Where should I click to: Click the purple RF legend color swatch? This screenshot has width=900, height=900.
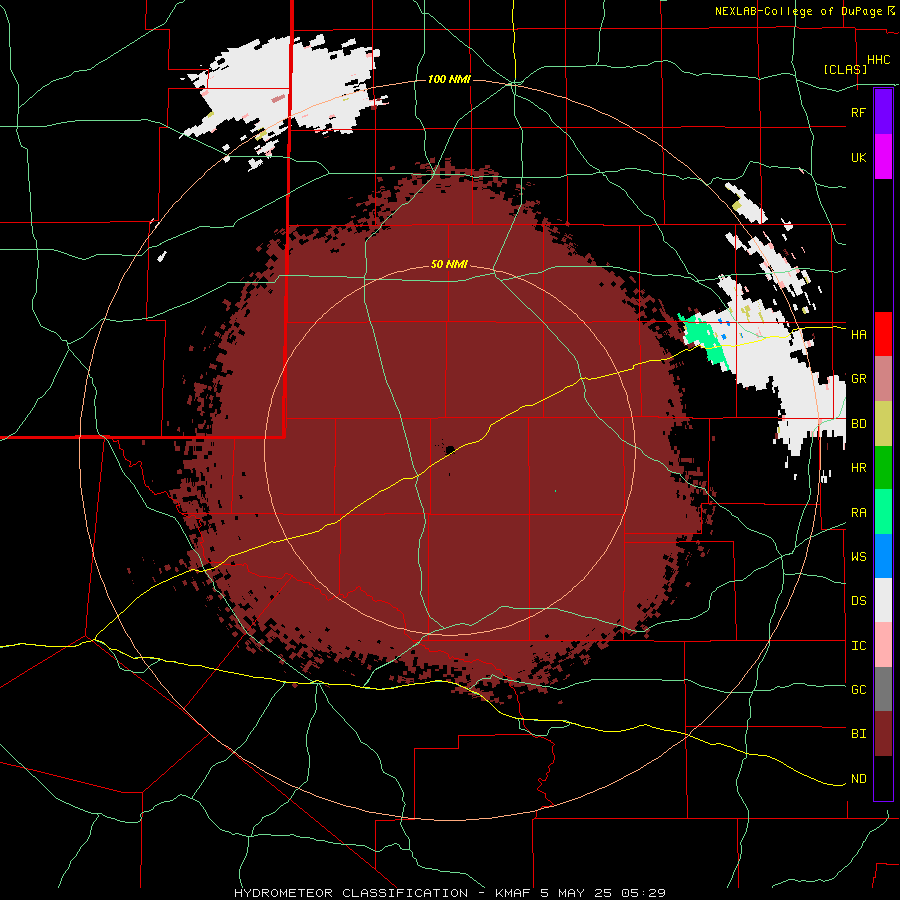coord(883,112)
